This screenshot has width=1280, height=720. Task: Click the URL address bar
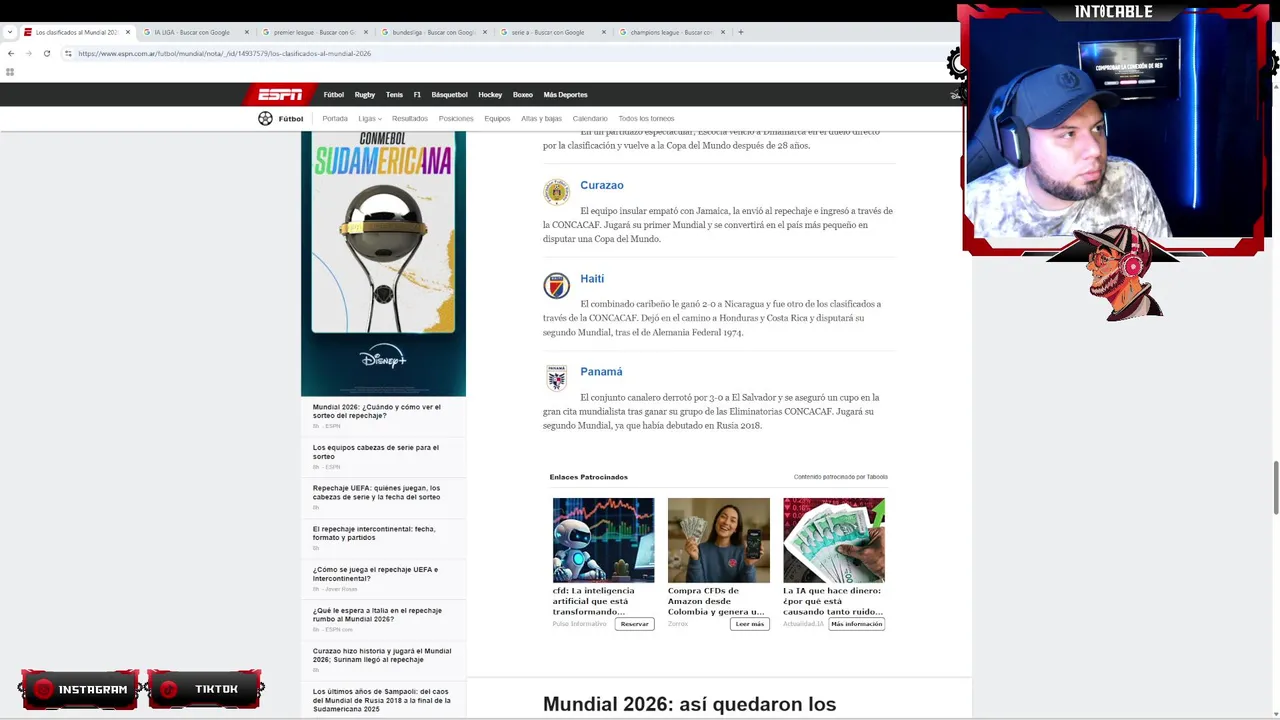[500, 53]
